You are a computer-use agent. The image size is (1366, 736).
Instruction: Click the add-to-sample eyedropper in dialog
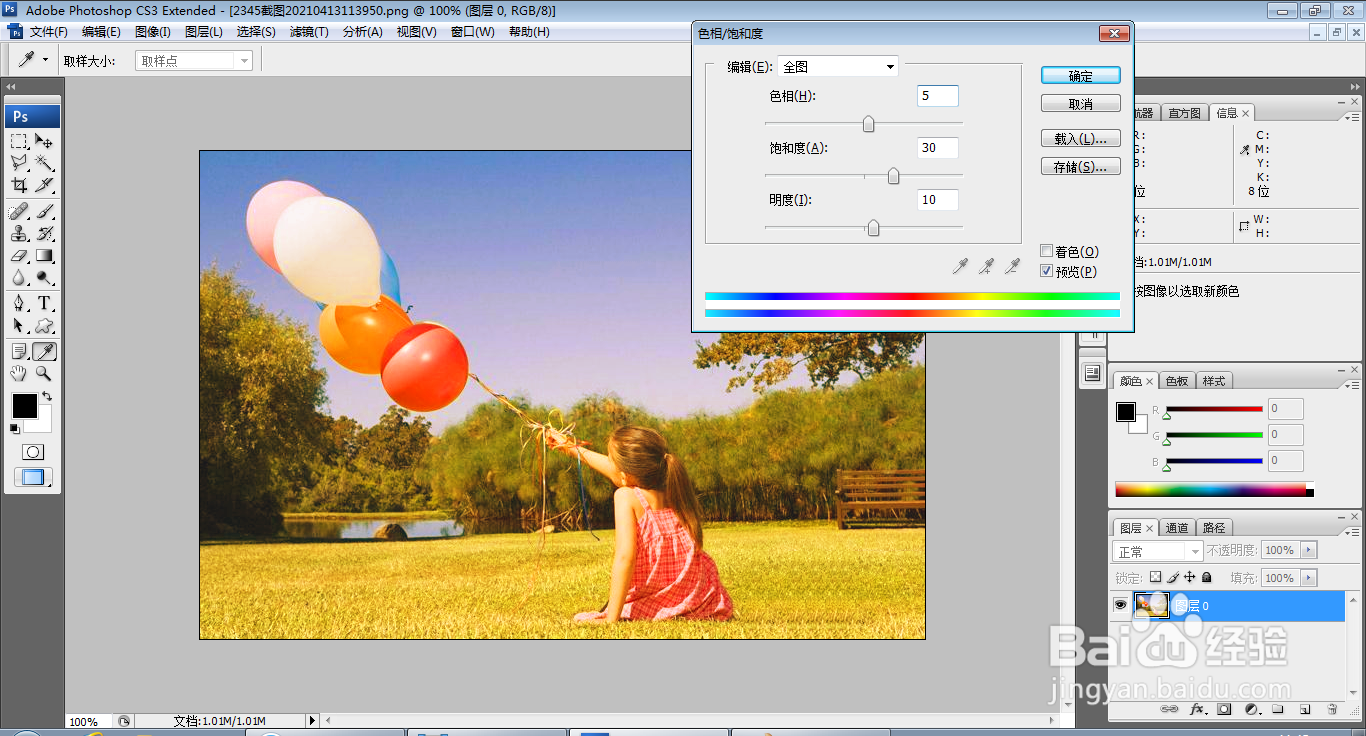[x=986, y=266]
